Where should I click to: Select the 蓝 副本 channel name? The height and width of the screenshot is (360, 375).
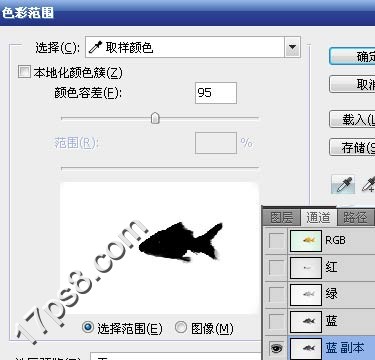pyautogui.click(x=345, y=348)
